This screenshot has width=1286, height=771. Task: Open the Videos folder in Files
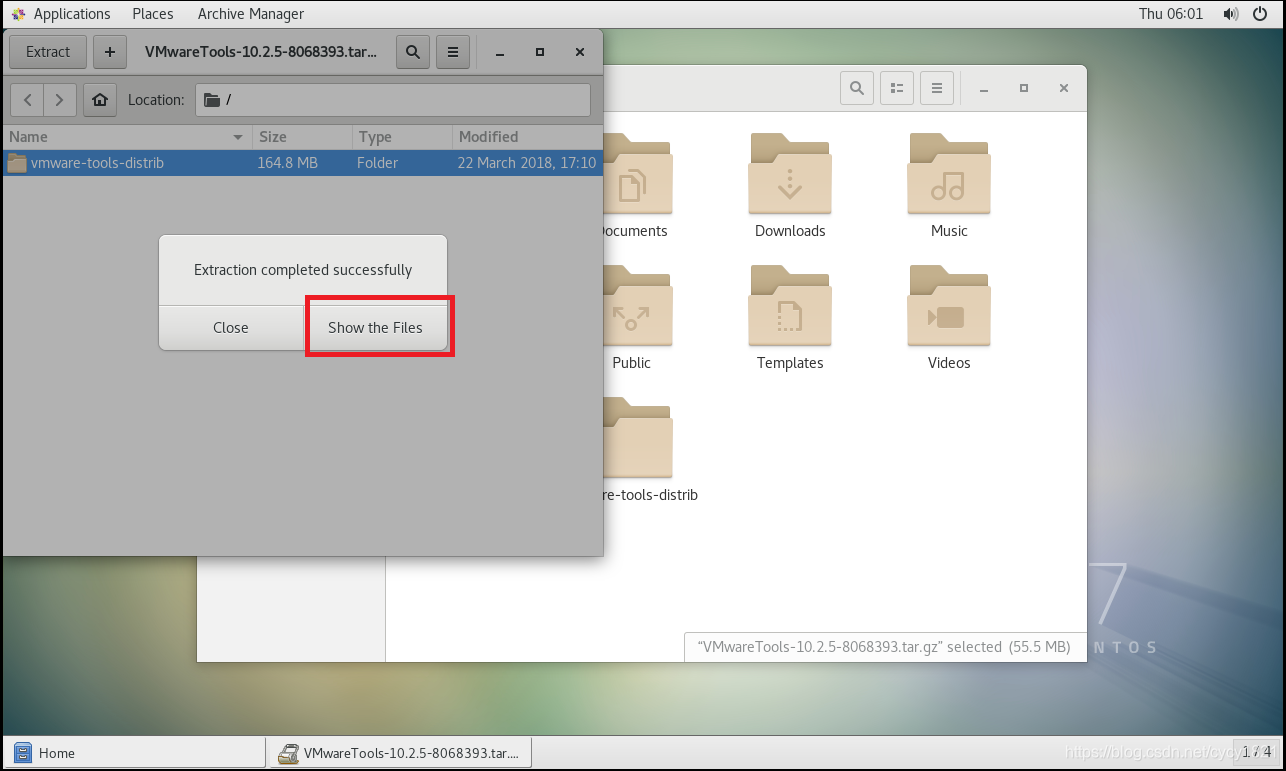point(949,318)
